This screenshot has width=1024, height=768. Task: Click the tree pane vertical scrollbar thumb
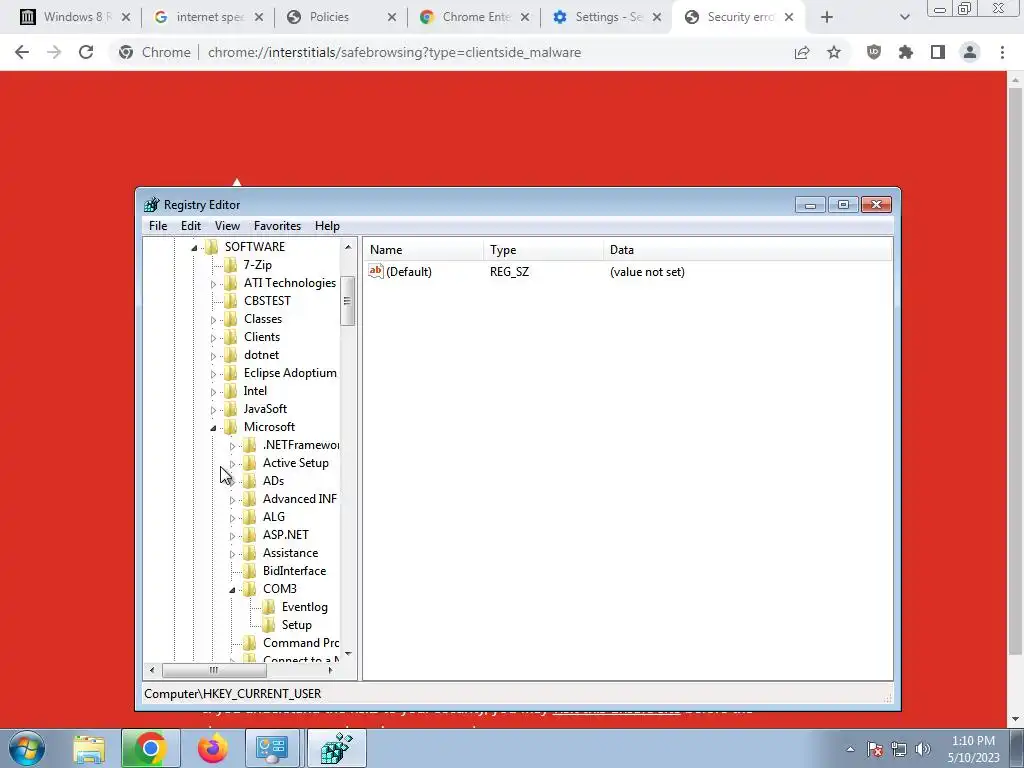[x=347, y=300]
